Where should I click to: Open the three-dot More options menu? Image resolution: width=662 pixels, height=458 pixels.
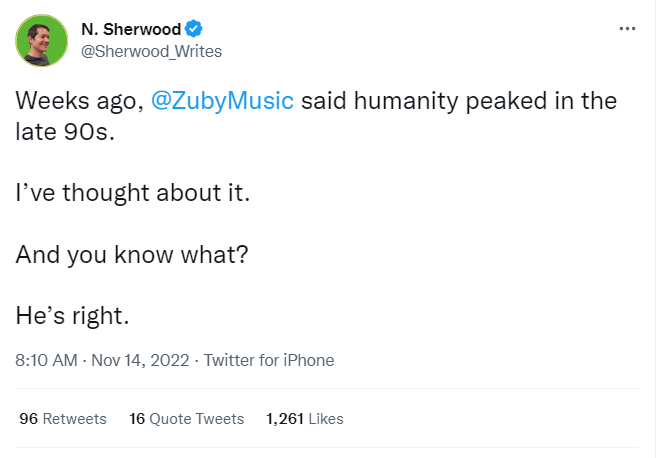point(627,28)
